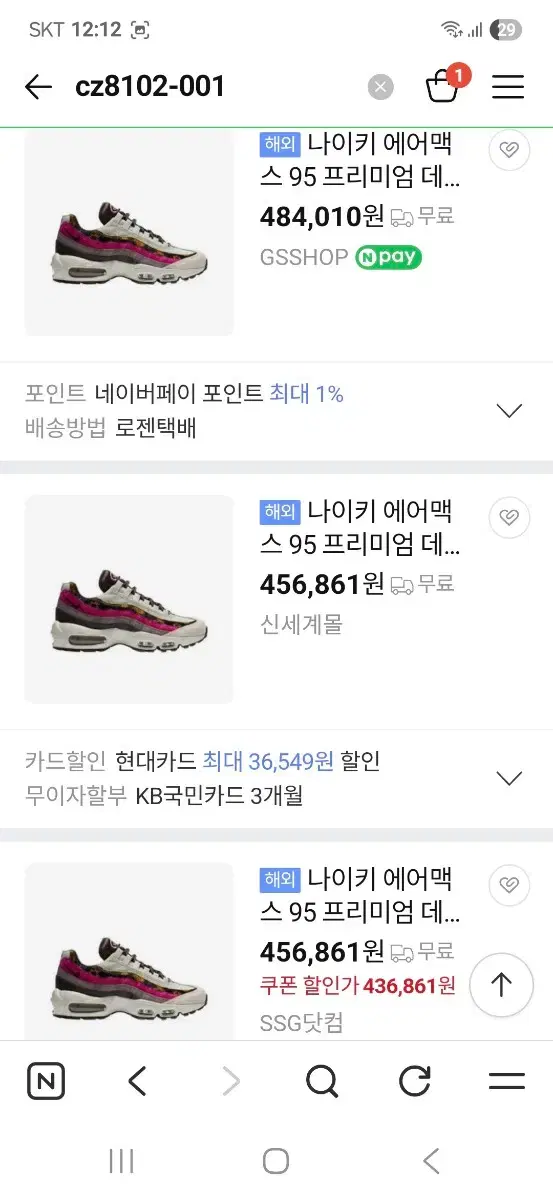This screenshot has width=553, height=1200.
Task: Toggle the wishlist heart on the SSG닷컴 listing
Action: click(509, 885)
